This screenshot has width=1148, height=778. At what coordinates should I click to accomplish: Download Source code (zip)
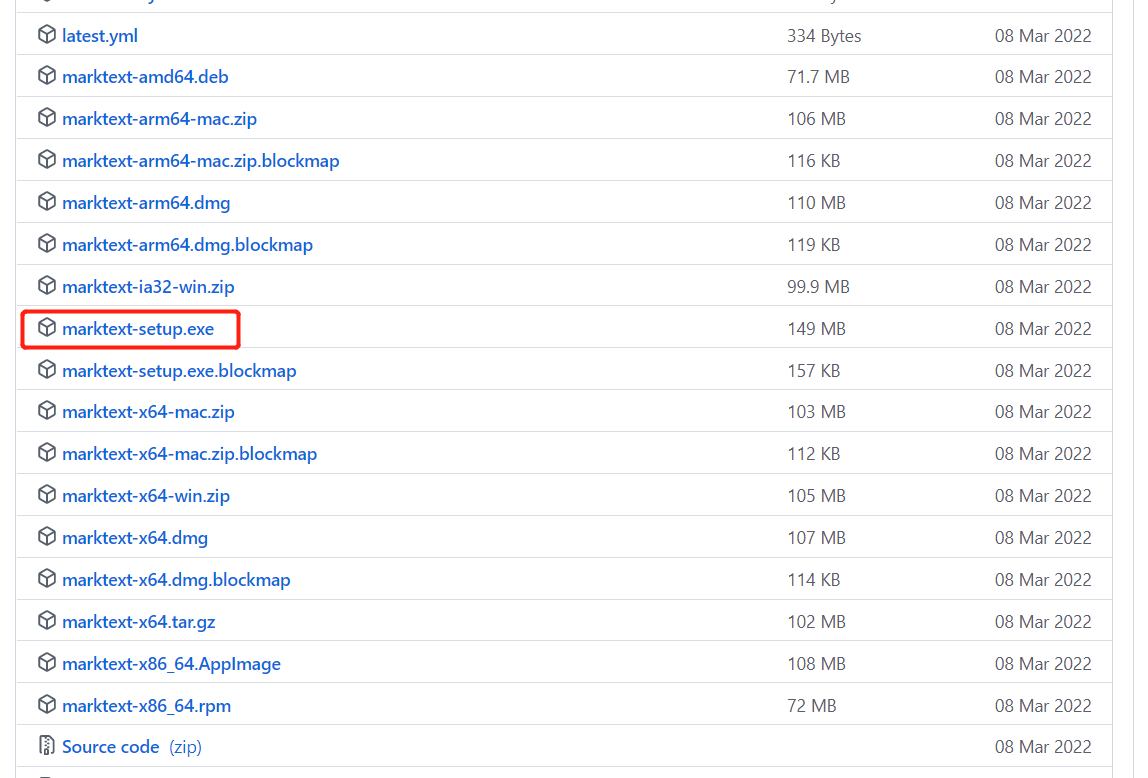coord(132,747)
